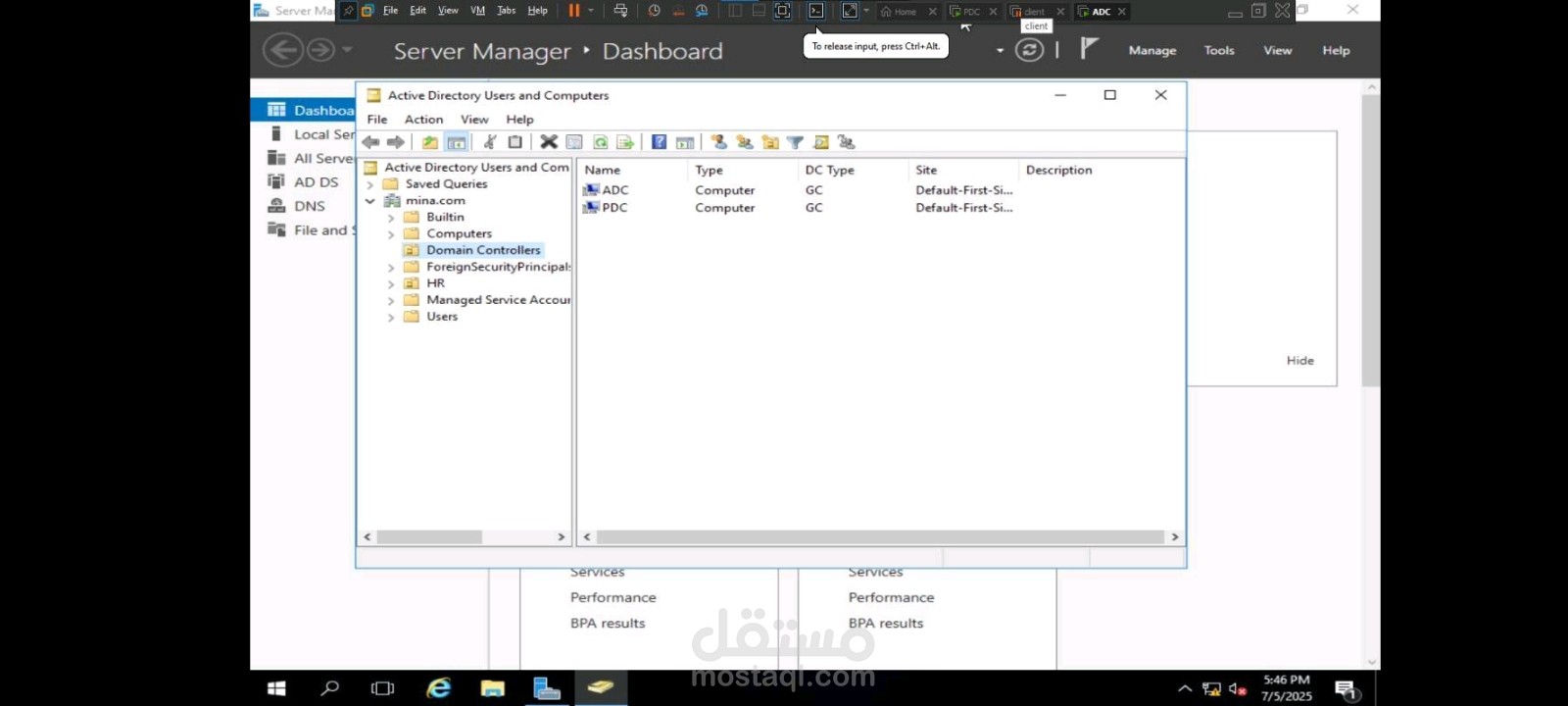Click the Export List toolbar icon
This screenshot has width=1568, height=706.
click(x=625, y=142)
